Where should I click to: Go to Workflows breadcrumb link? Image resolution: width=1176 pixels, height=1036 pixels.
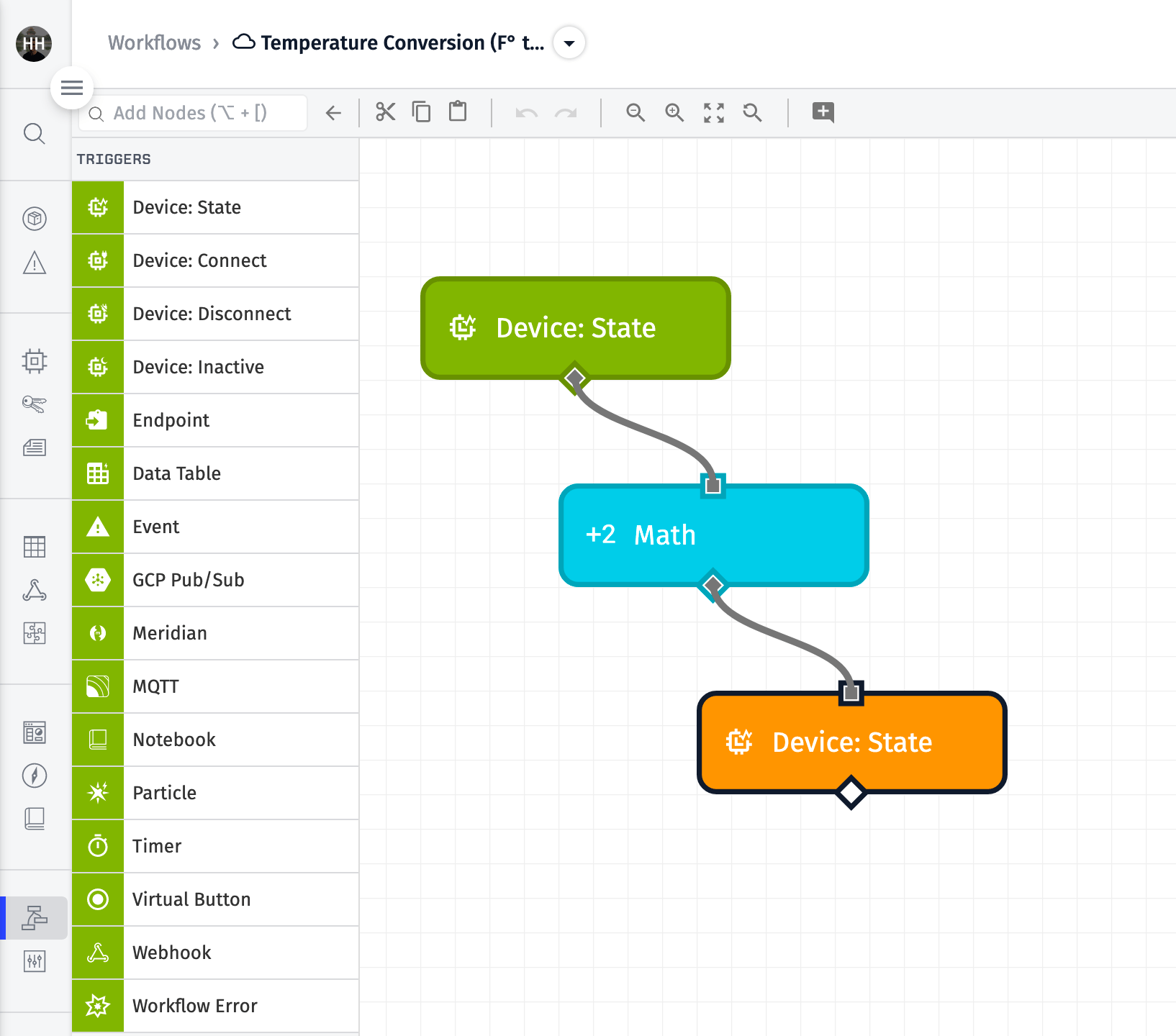[x=154, y=43]
